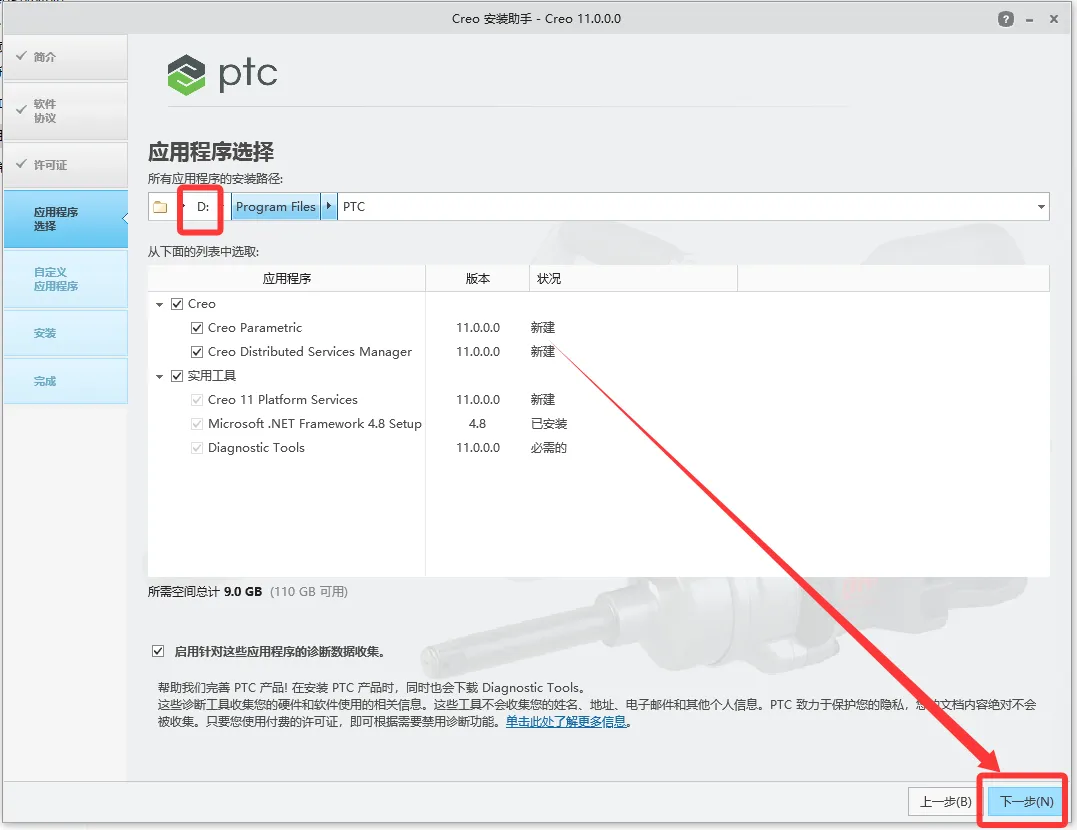Go to 许可证 step in sidebar
This screenshot has width=1077, height=830.
(x=66, y=165)
